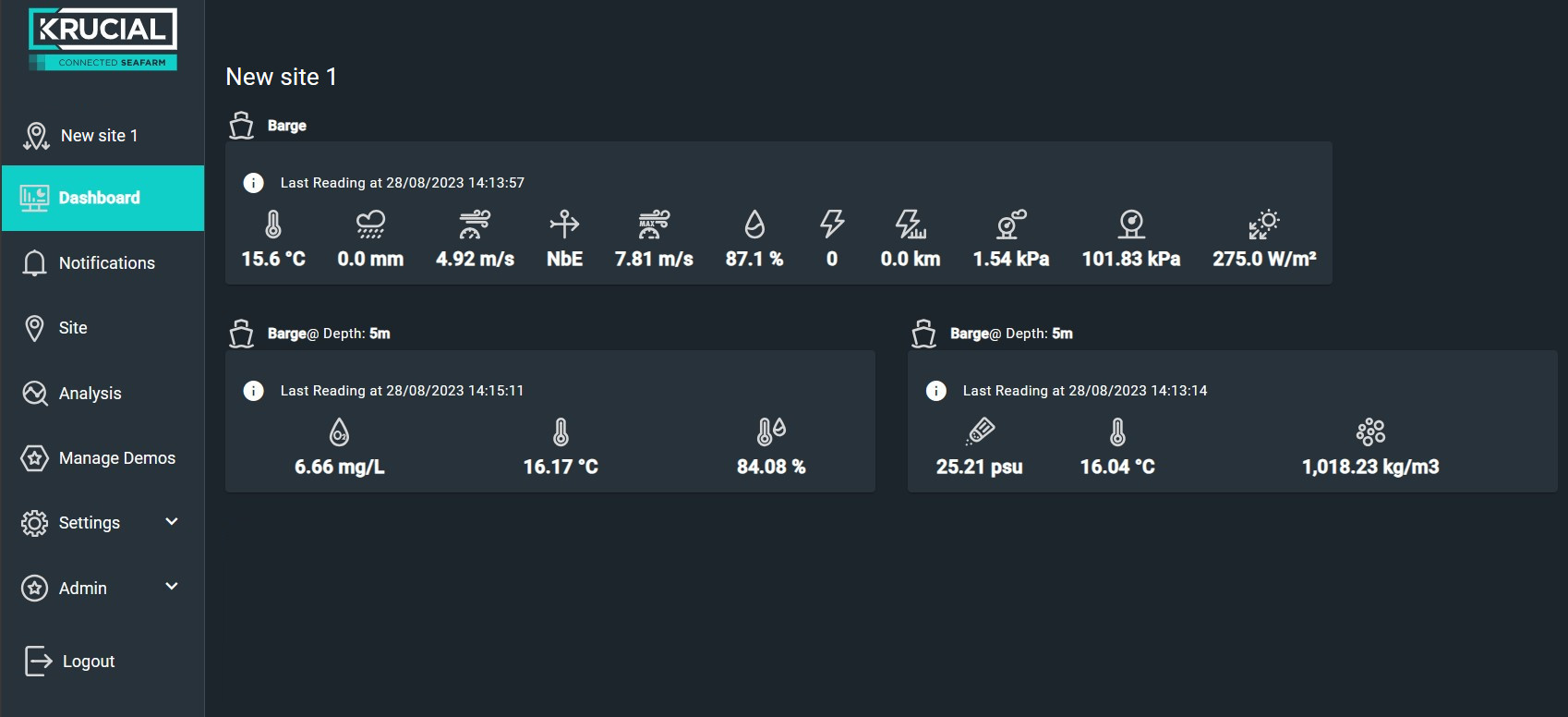Click the thermometer icon above 16.04 °C
The width and height of the screenshot is (1568, 717).
(1117, 432)
